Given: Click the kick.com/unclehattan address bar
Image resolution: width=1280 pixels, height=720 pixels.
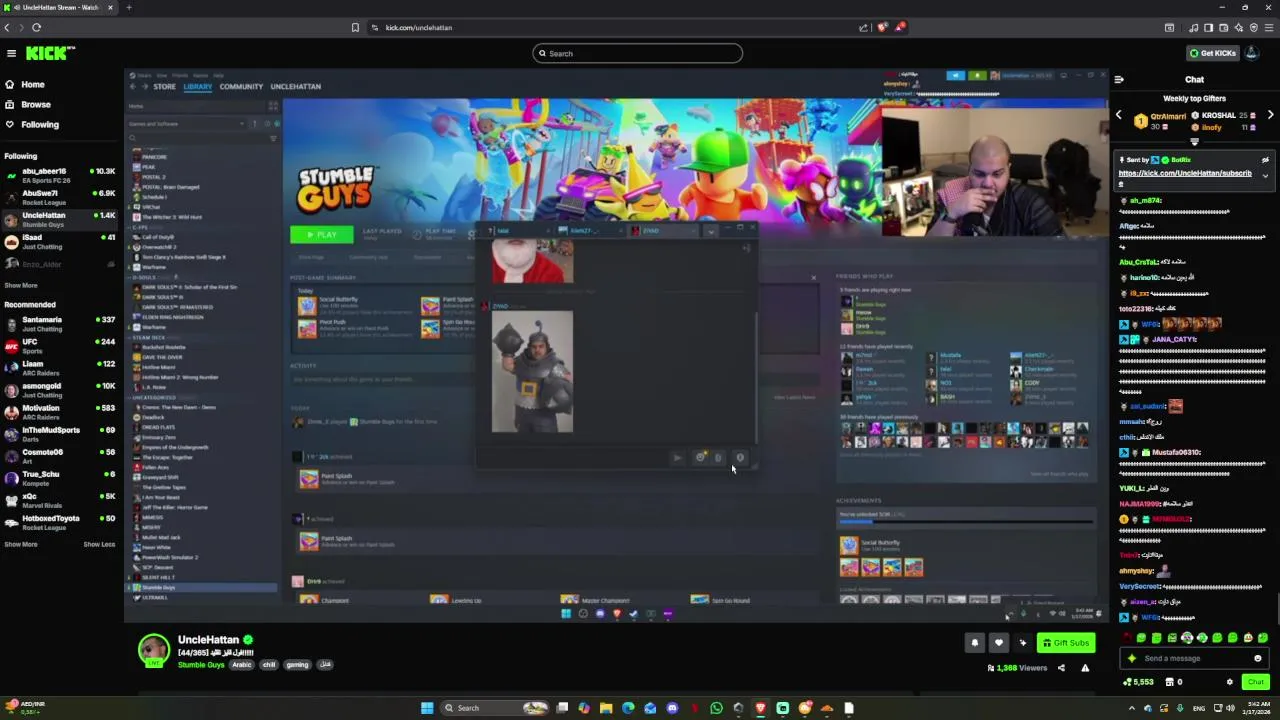Looking at the screenshot, I should point(419,28).
